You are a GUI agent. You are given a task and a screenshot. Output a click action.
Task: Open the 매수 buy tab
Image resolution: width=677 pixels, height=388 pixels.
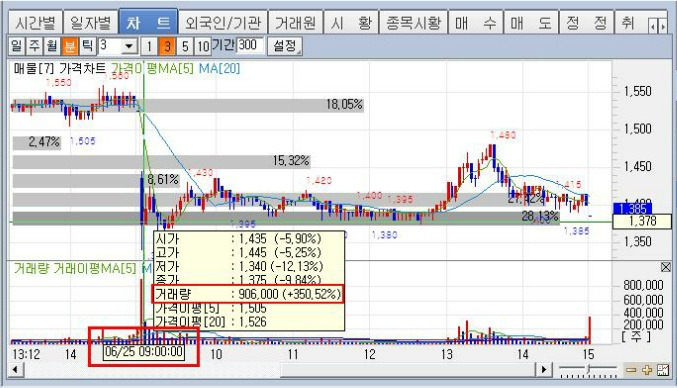(475, 22)
